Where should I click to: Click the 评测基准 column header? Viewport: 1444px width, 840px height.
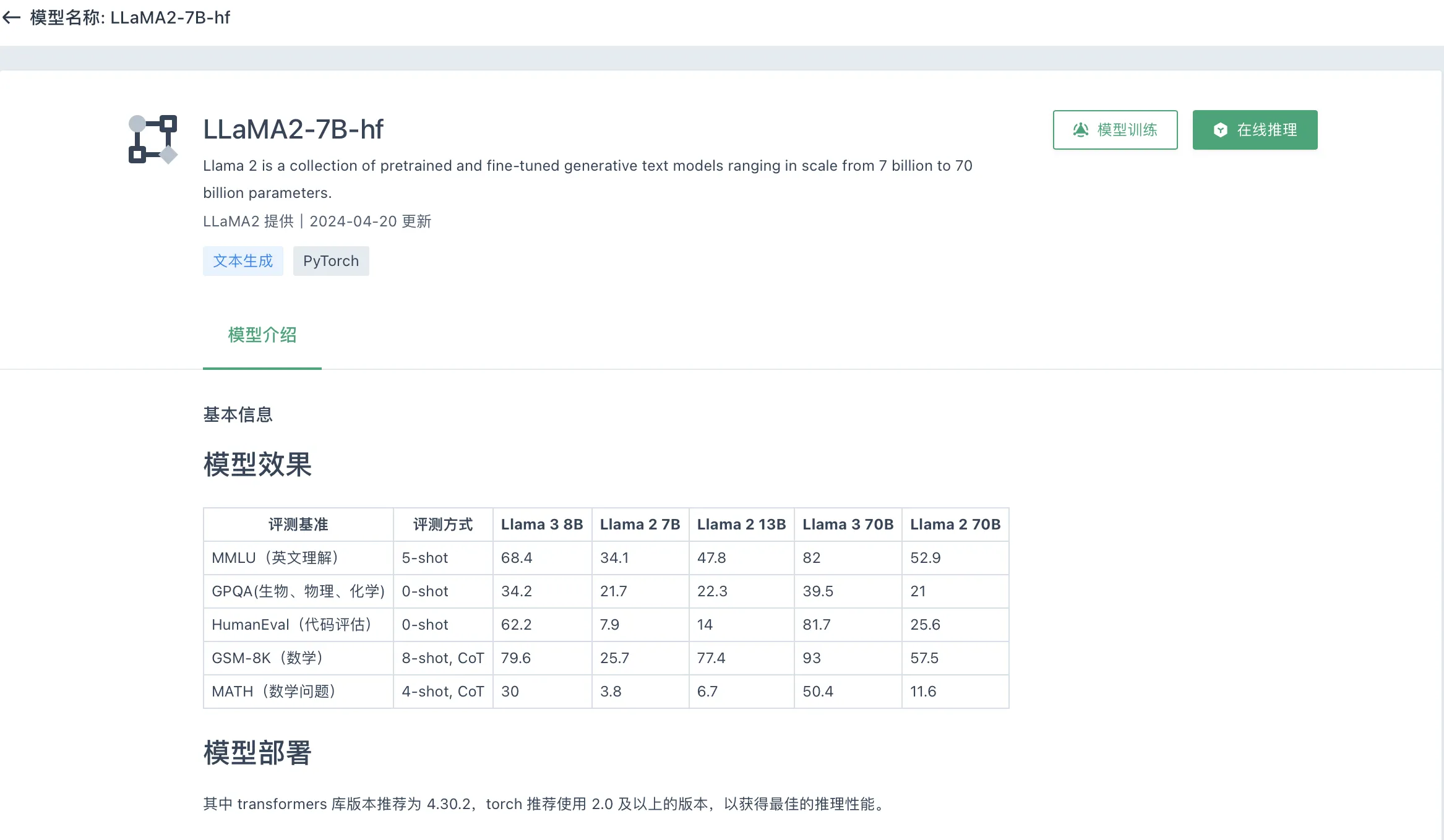tap(298, 525)
